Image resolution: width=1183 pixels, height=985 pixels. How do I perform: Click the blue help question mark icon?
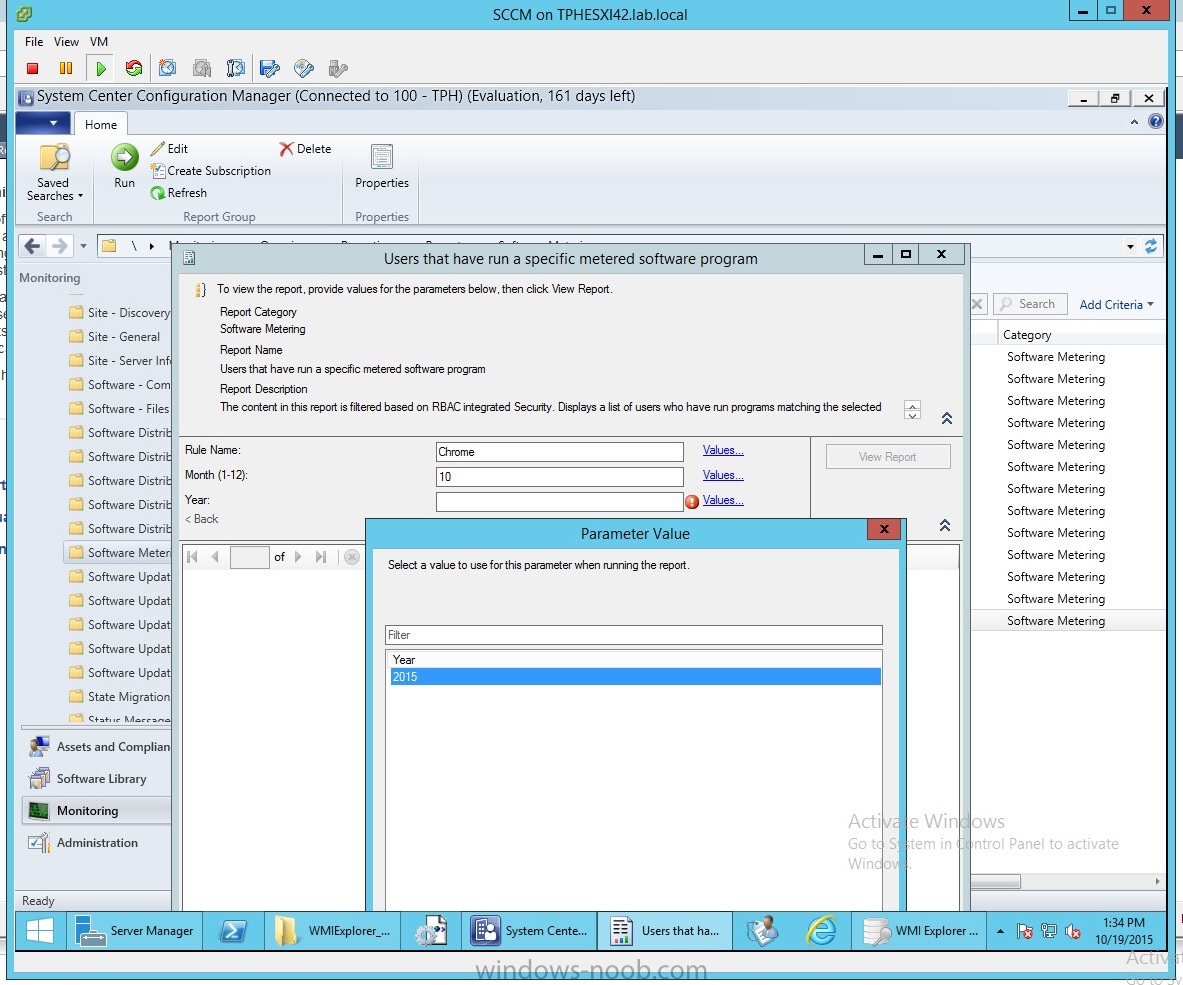[x=1155, y=121]
